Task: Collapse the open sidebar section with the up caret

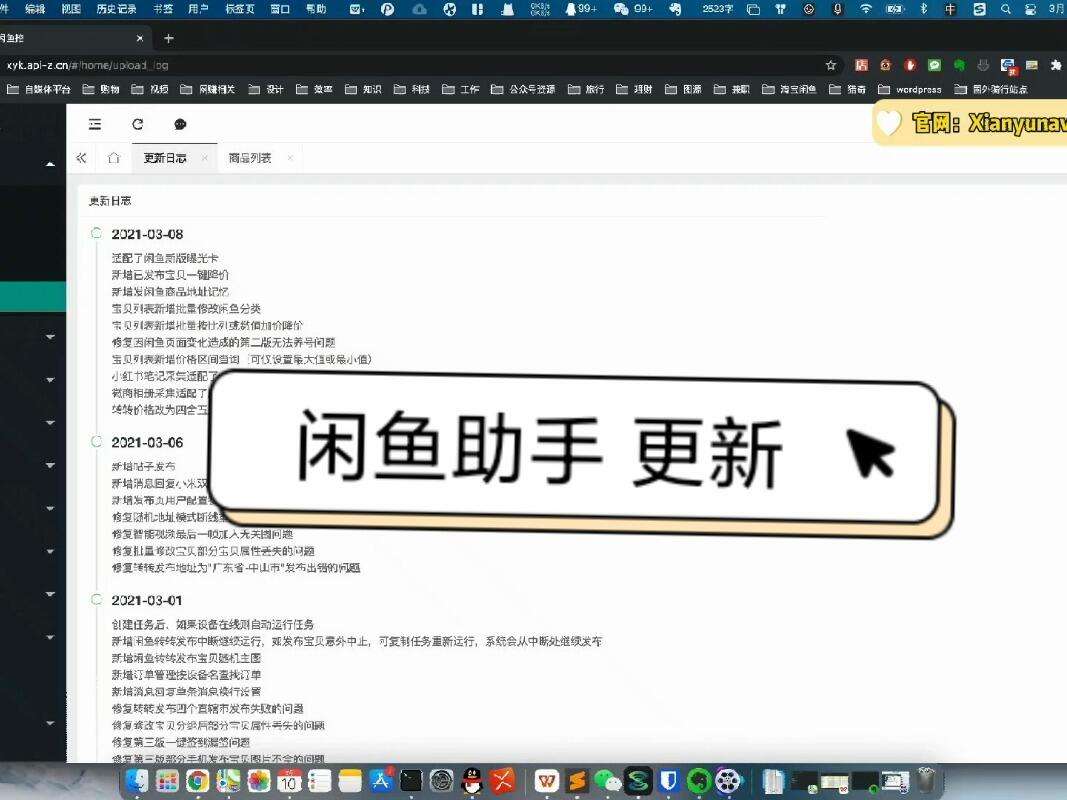Action: (50, 164)
